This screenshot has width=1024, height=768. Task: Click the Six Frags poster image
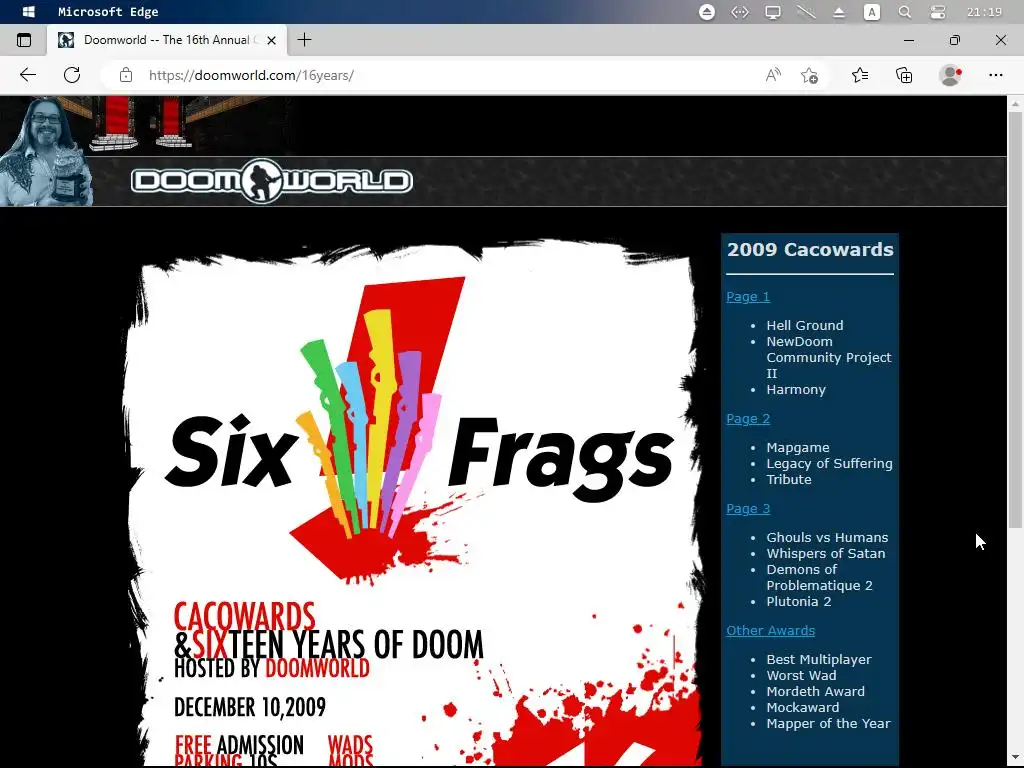[413, 502]
